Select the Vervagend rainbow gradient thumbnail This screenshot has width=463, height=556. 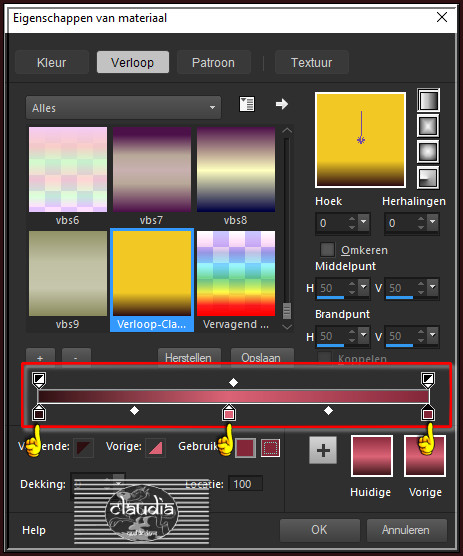[x=236, y=273]
